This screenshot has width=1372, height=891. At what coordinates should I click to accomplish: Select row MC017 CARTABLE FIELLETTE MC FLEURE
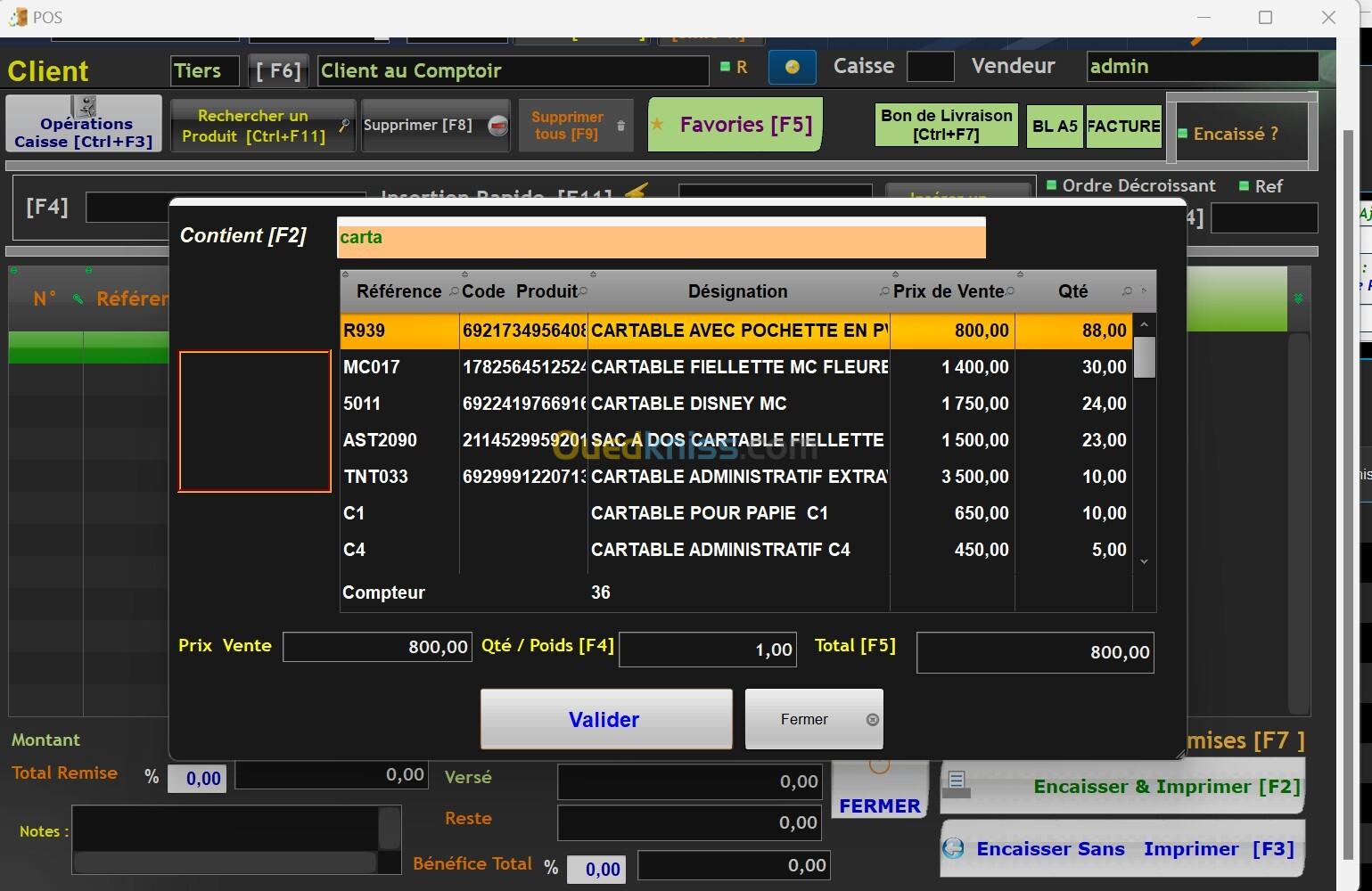coord(736,367)
